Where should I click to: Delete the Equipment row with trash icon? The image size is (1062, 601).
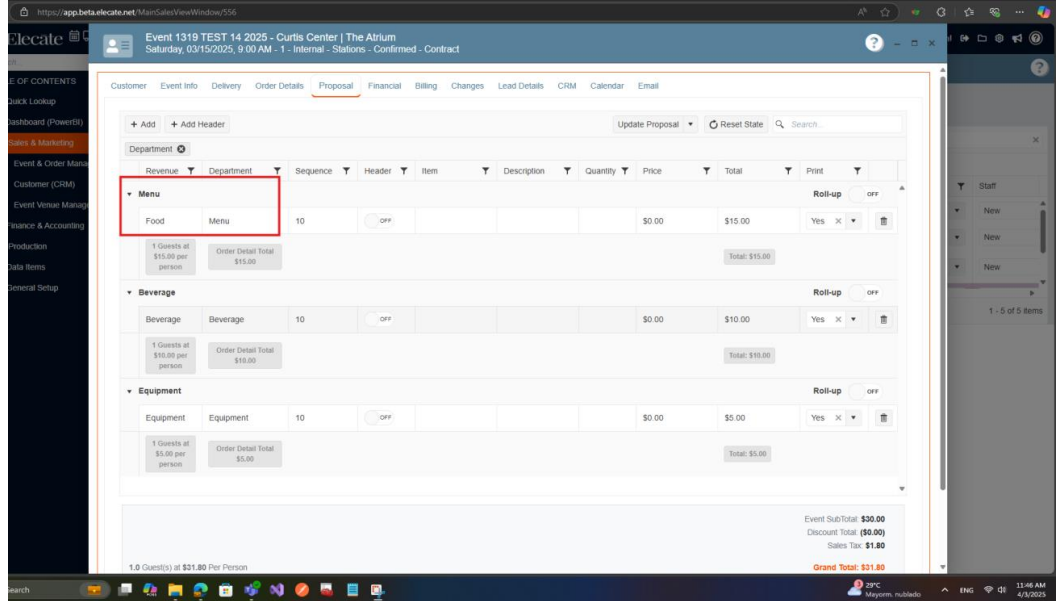coord(883,418)
